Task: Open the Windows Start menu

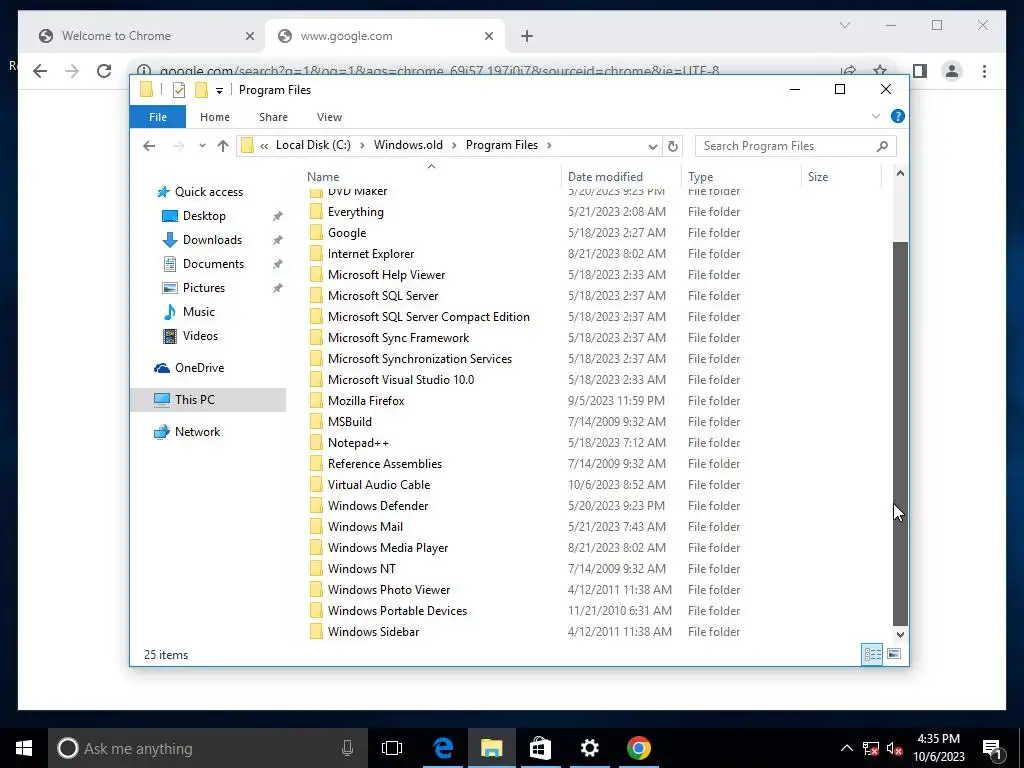Action: pos(24,748)
